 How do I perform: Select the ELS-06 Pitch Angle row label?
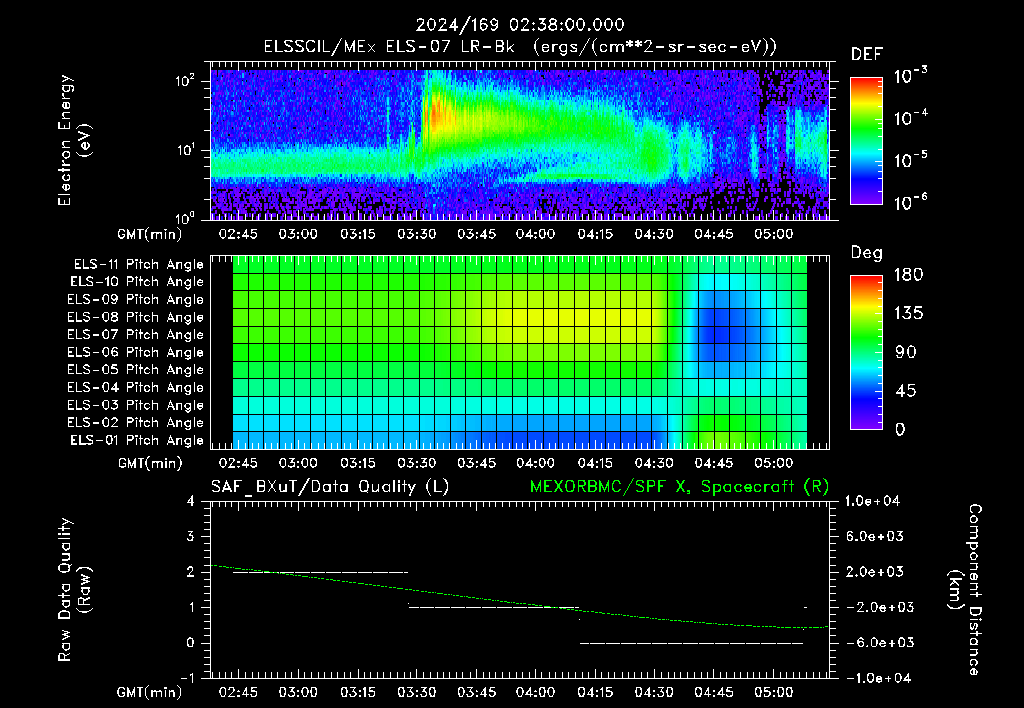click(x=135, y=353)
